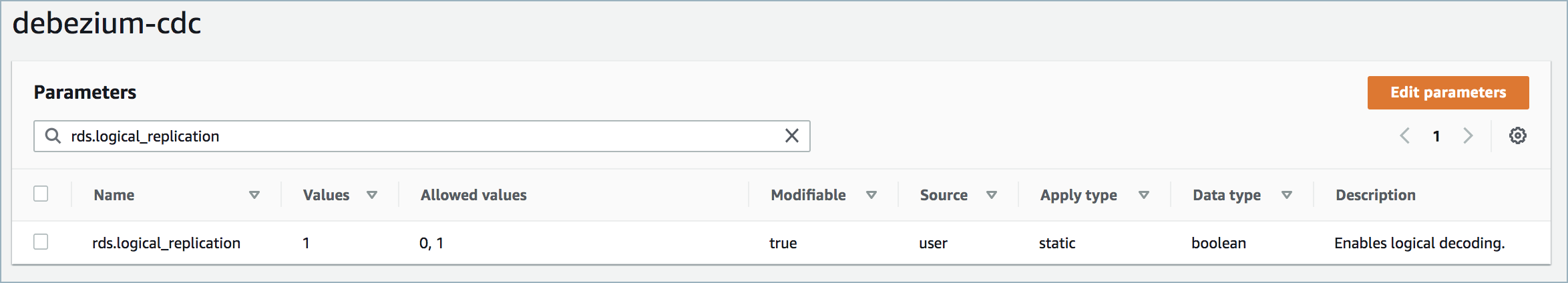Click the rds.logical_replication parameter name
The height and width of the screenshot is (283, 1568).
(166, 243)
